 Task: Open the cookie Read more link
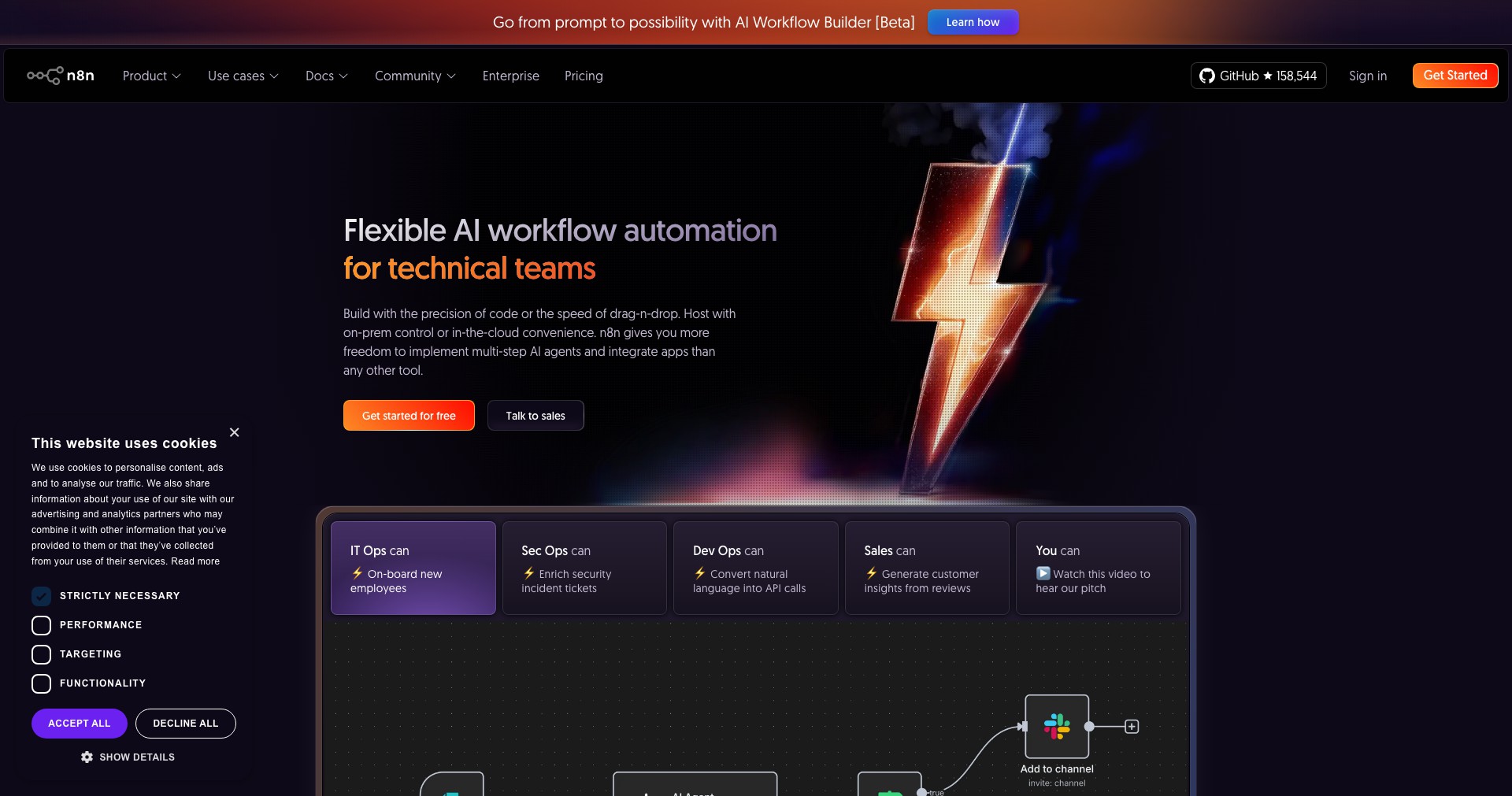[195, 561]
